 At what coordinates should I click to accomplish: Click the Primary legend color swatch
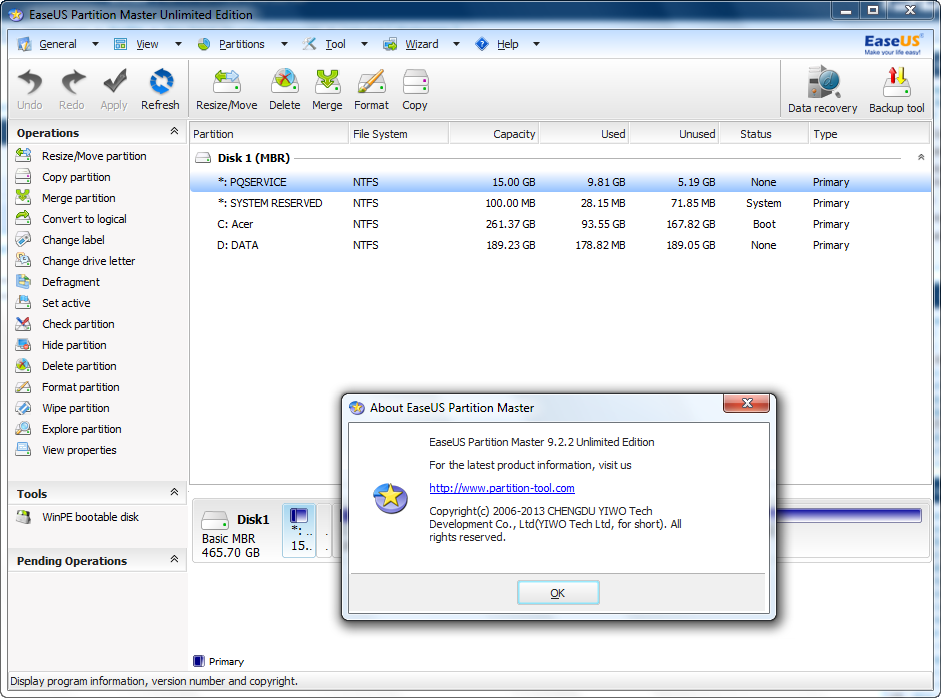[199, 661]
